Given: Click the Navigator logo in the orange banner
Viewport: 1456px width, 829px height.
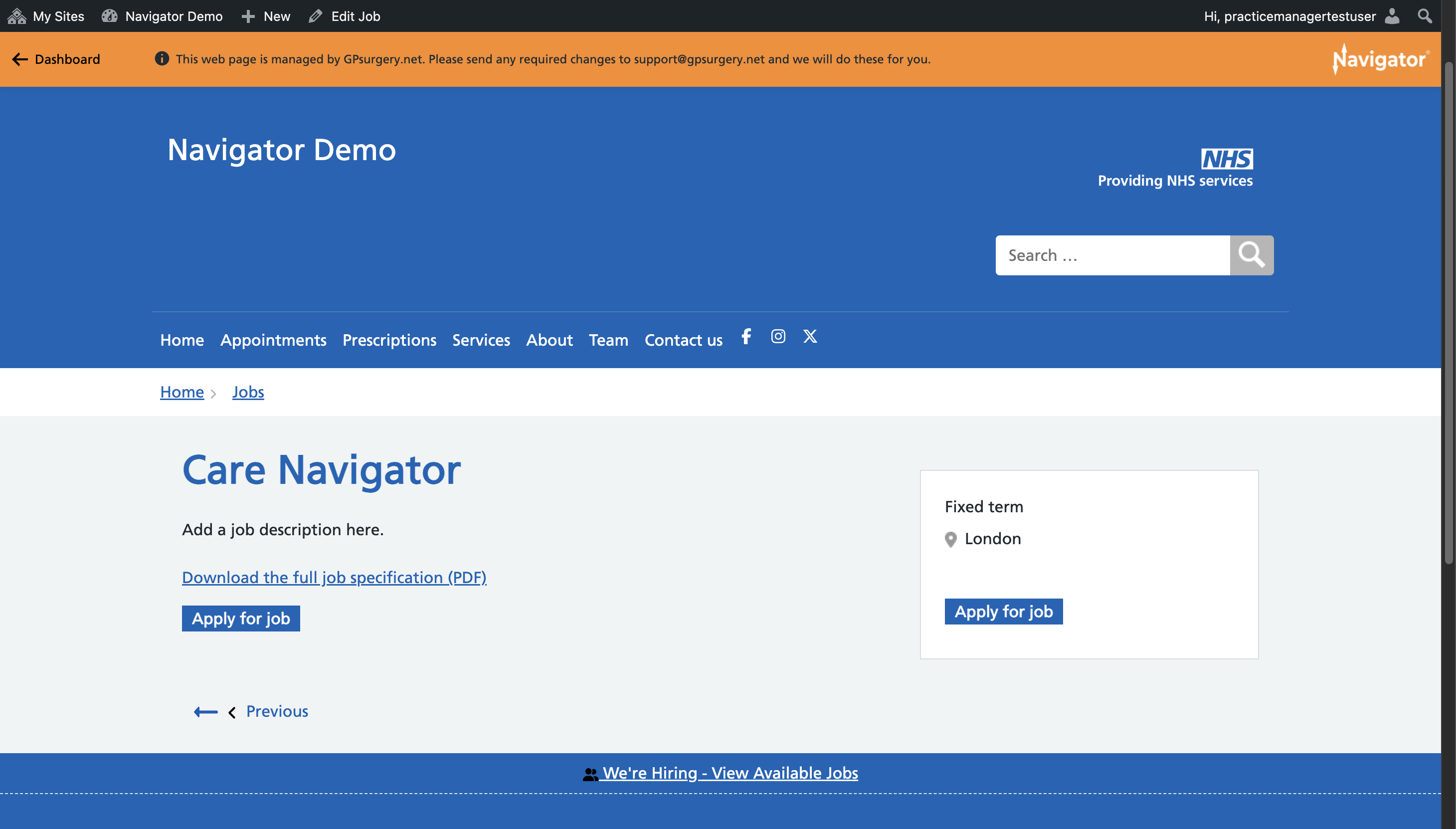Looking at the screenshot, I should click(1380, 59).
